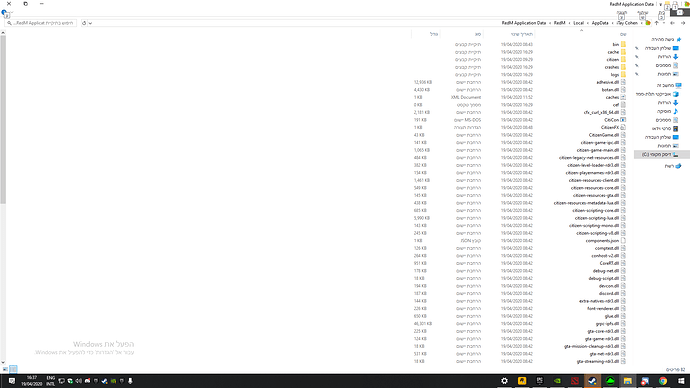Click Tay Cohen in the address breadcrumb
Viewport: 690px width, 388px height.
pos(627,23)
